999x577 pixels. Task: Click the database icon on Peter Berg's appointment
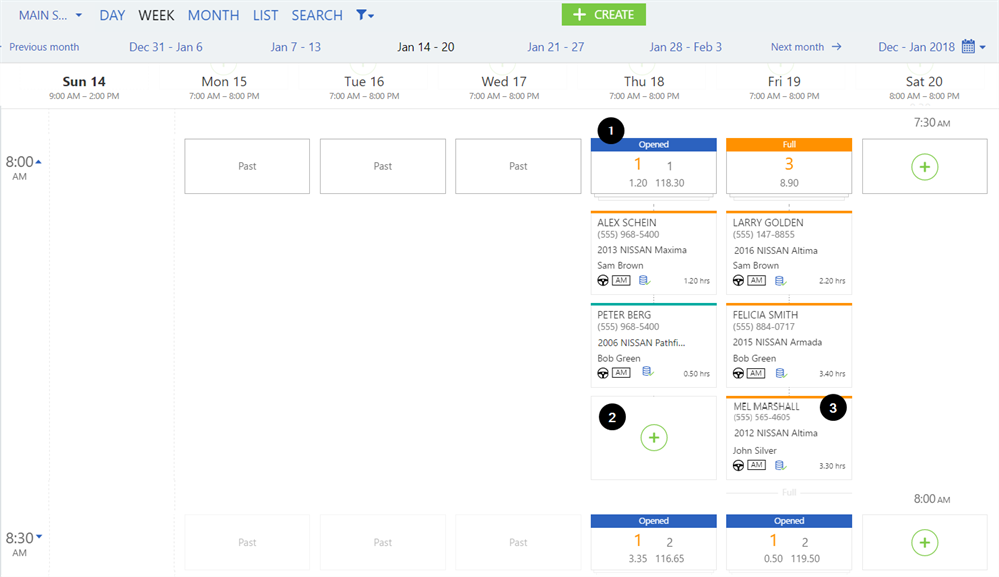click(x=647, y=372)
